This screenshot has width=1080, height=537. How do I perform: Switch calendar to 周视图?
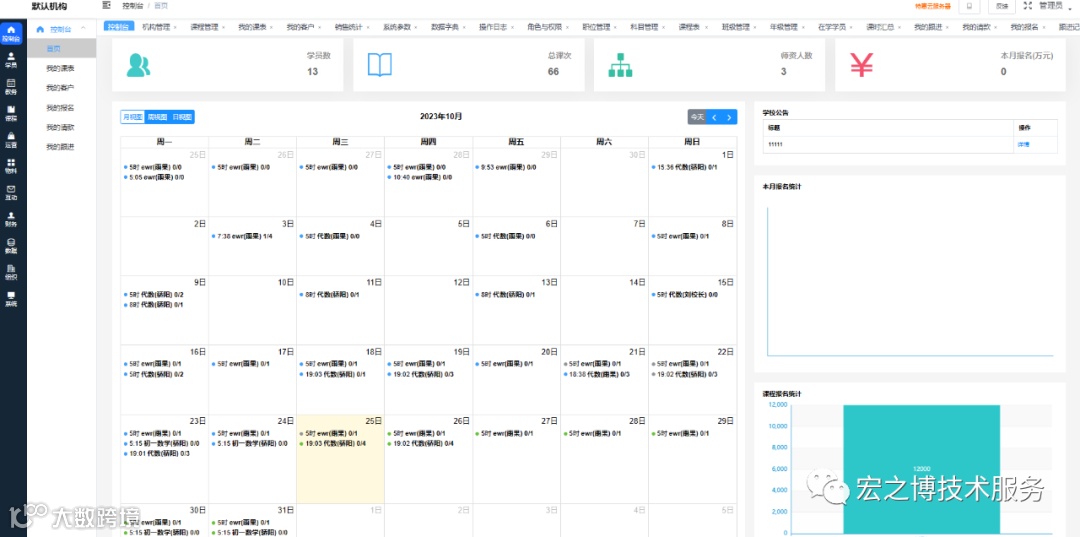157,117
